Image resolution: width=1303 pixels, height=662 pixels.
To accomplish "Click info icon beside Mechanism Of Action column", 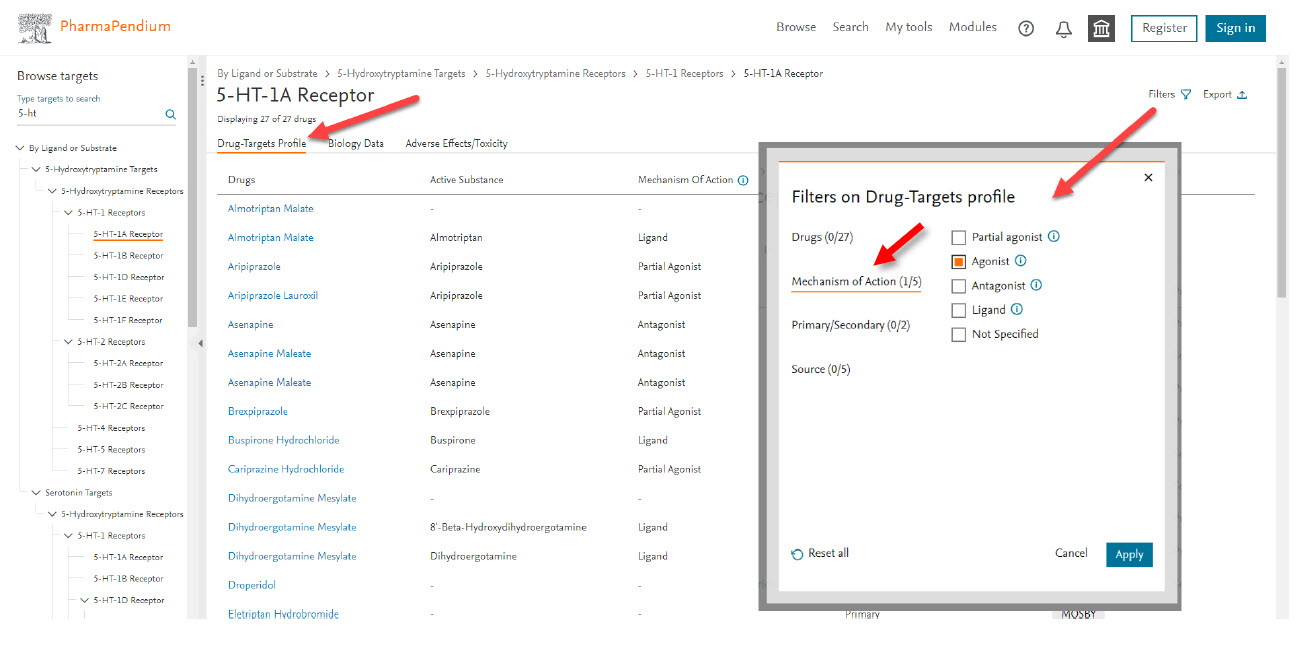I will pos(742,180).
